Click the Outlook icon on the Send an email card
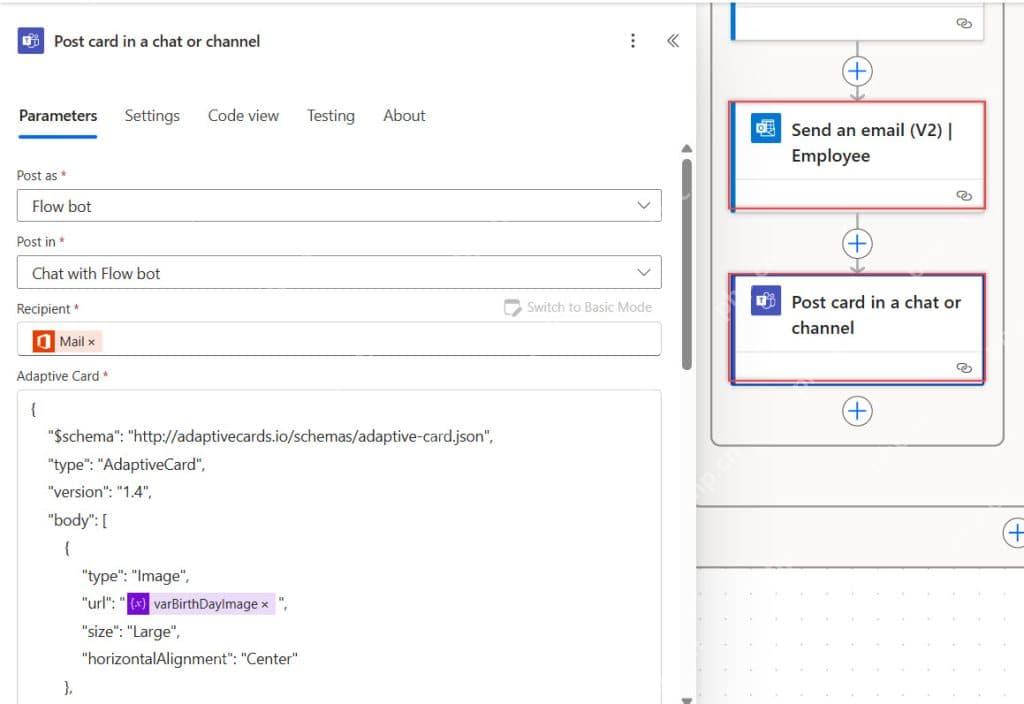Screen dimensions: 1024x704 click(x=765, y=128)
